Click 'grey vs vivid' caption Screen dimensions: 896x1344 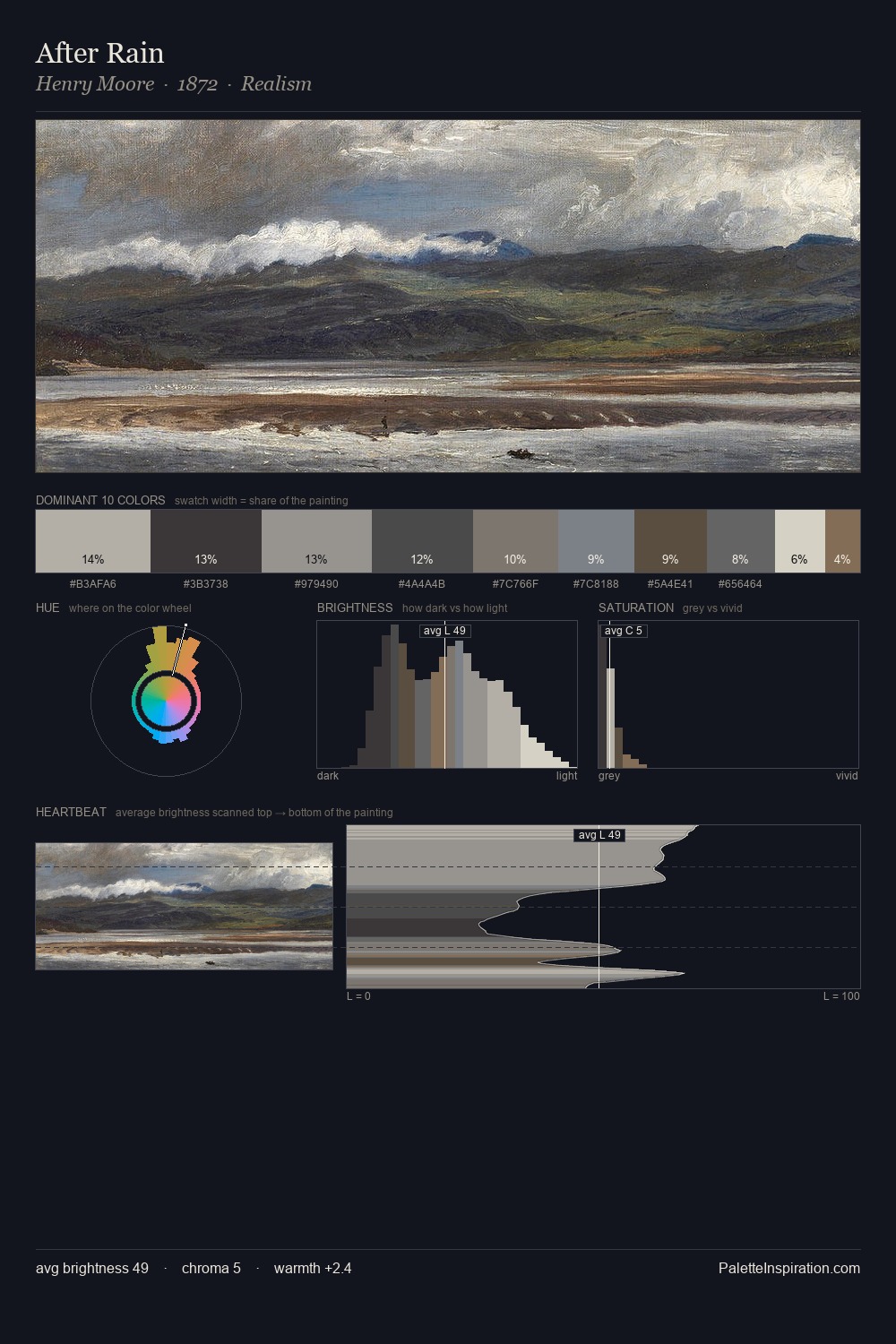(x=712, y=608)
